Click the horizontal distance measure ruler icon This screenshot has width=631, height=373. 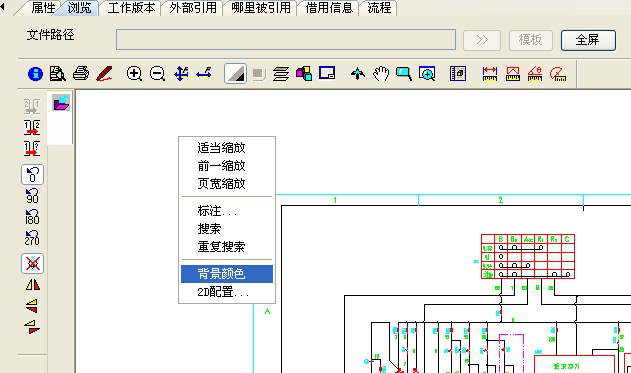point(490,74)
